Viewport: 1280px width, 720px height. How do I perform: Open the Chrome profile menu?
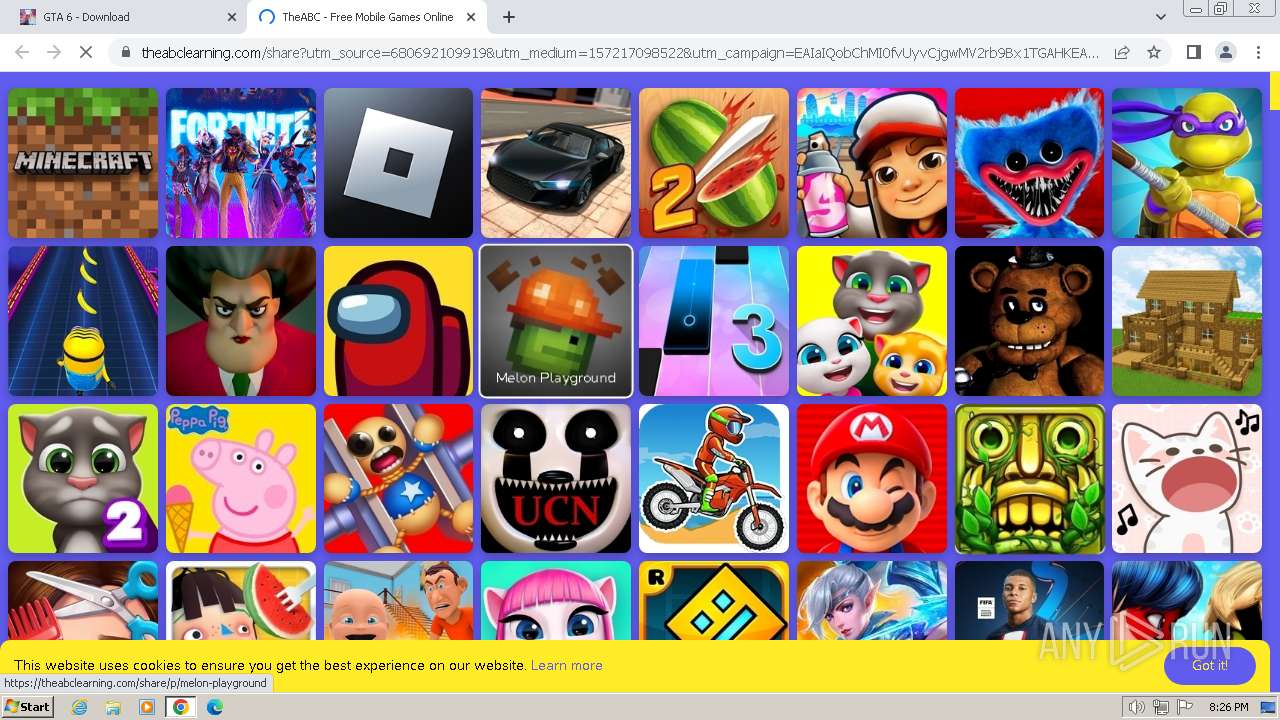(x=1225, y=52)
